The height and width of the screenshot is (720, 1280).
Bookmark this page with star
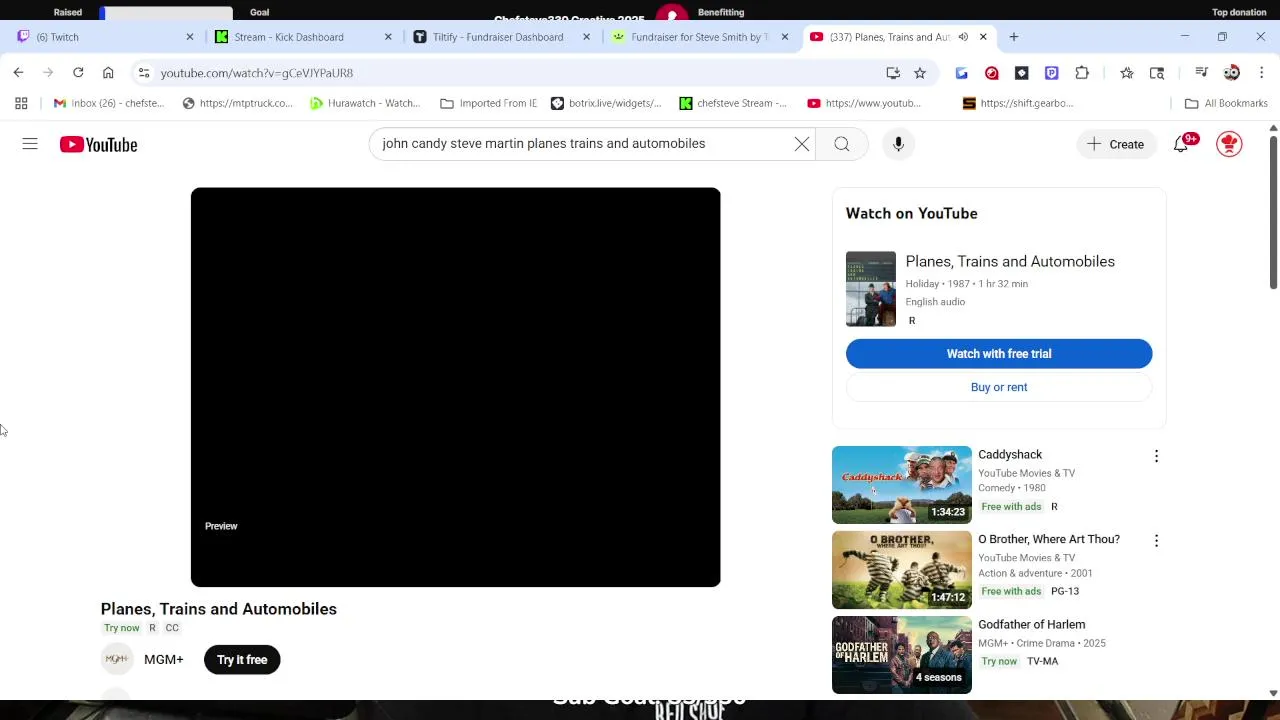(x=920, y=73)
